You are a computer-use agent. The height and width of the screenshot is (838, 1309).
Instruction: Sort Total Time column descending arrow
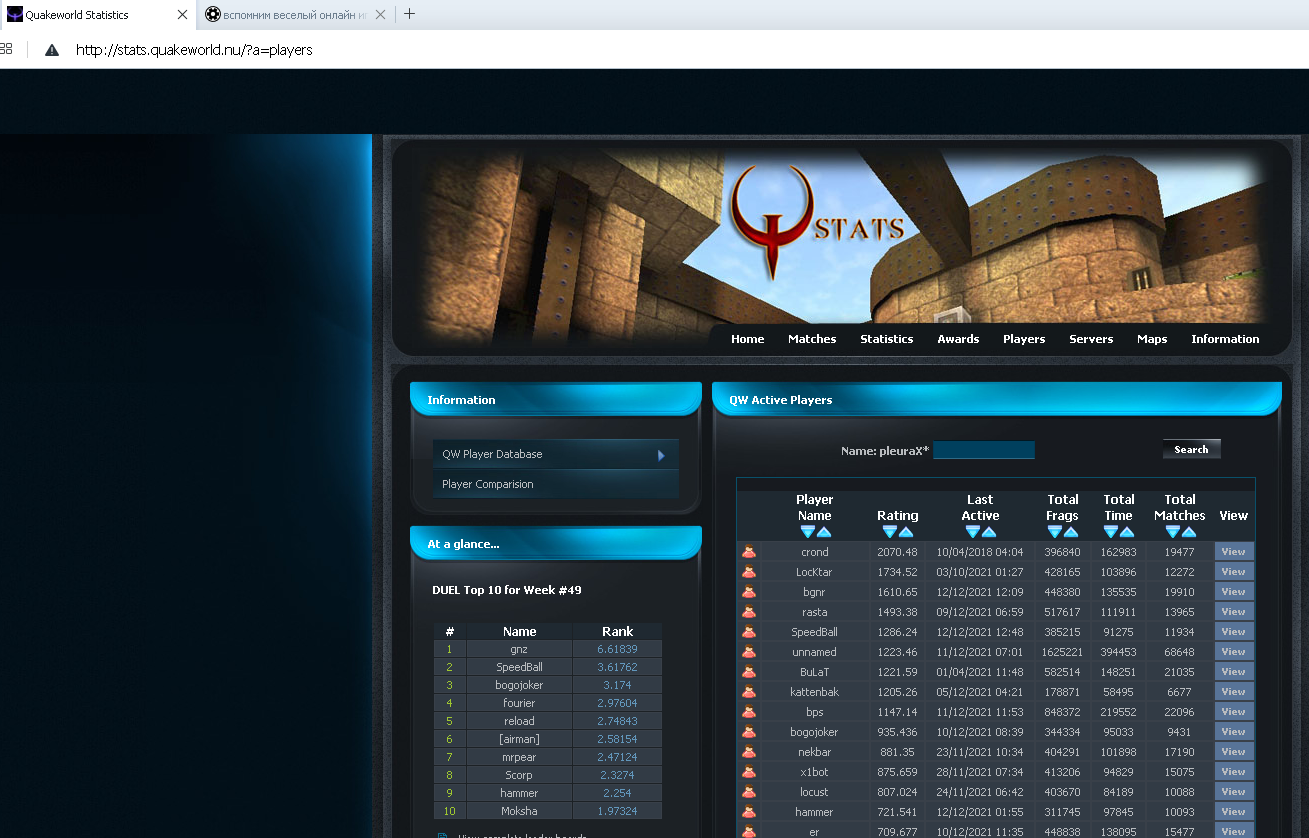[1111, 532]
